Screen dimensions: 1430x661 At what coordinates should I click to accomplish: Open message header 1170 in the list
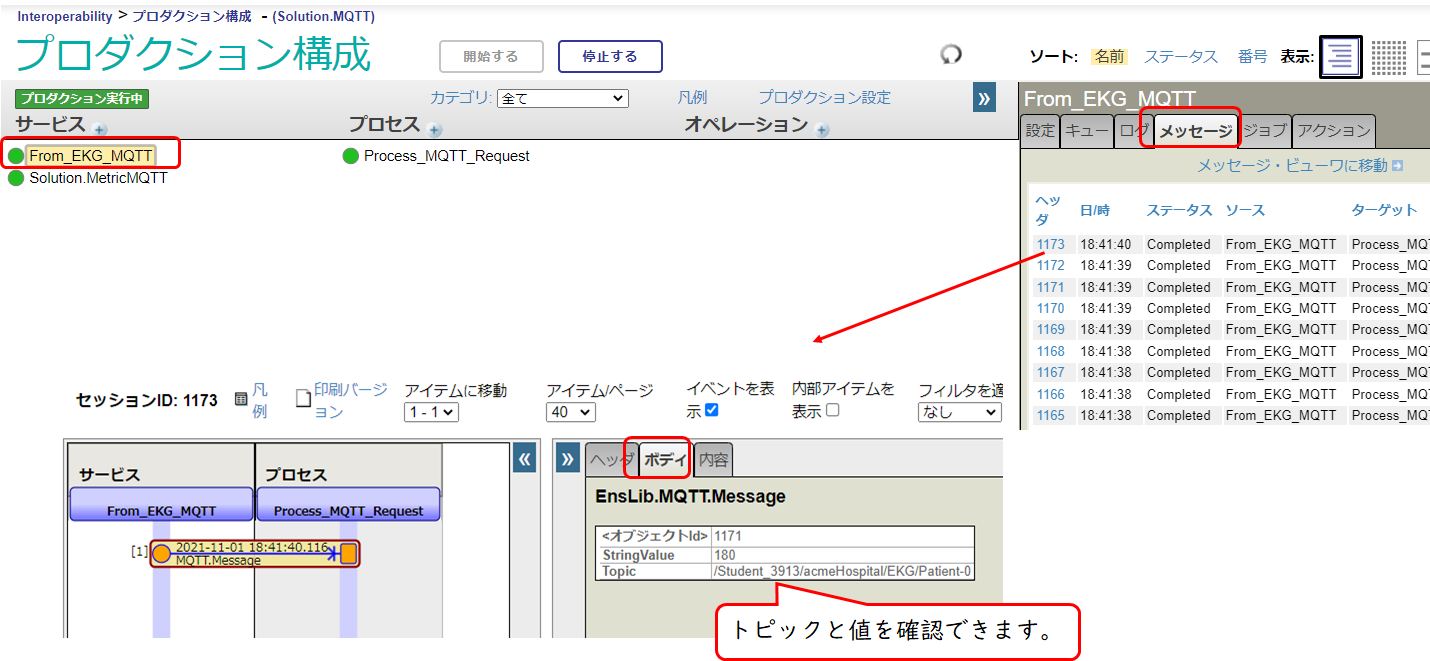pos(1050,308)
